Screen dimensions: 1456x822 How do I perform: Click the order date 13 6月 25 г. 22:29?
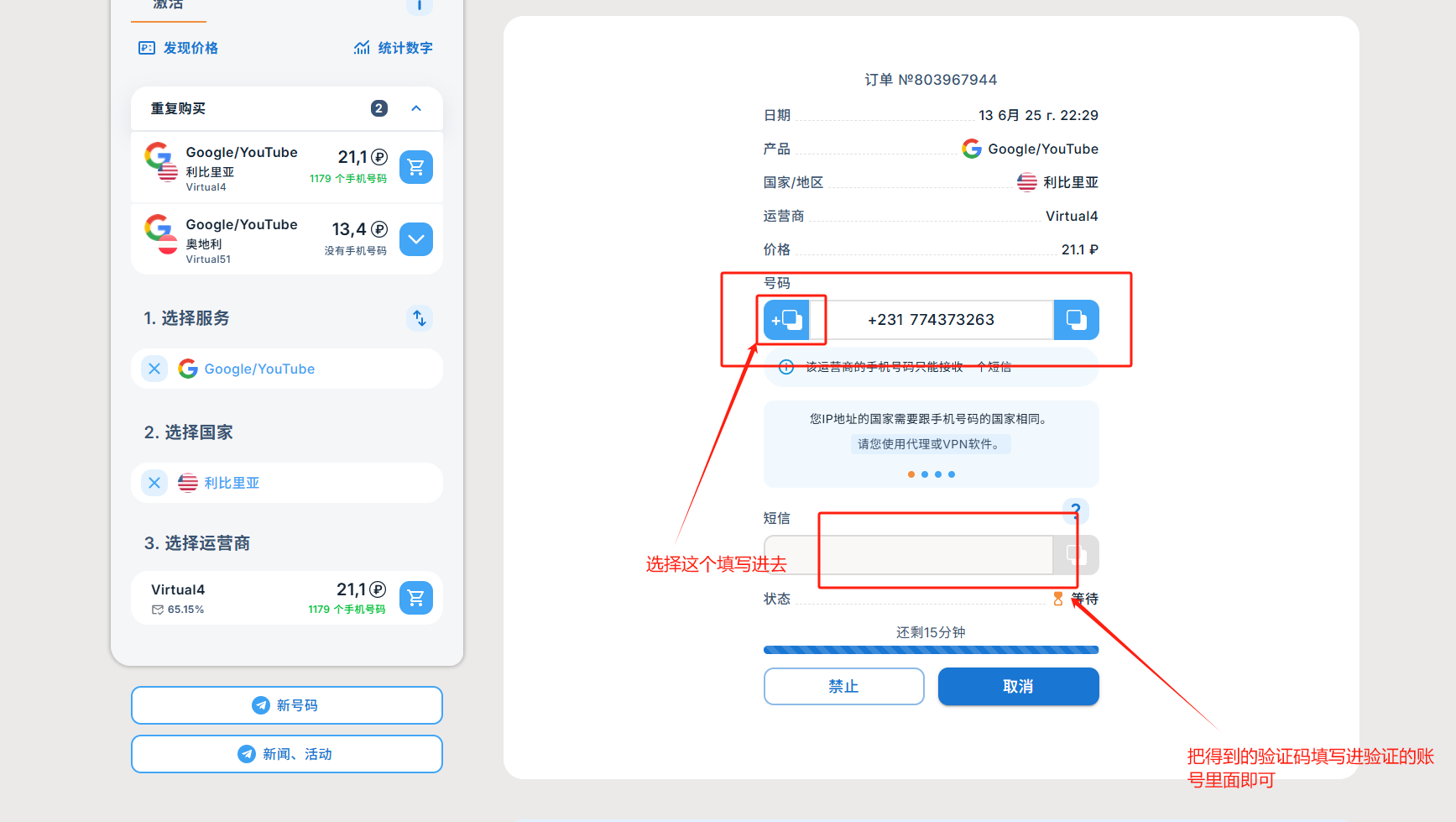pyautogui.click(x=1039, y=115)
